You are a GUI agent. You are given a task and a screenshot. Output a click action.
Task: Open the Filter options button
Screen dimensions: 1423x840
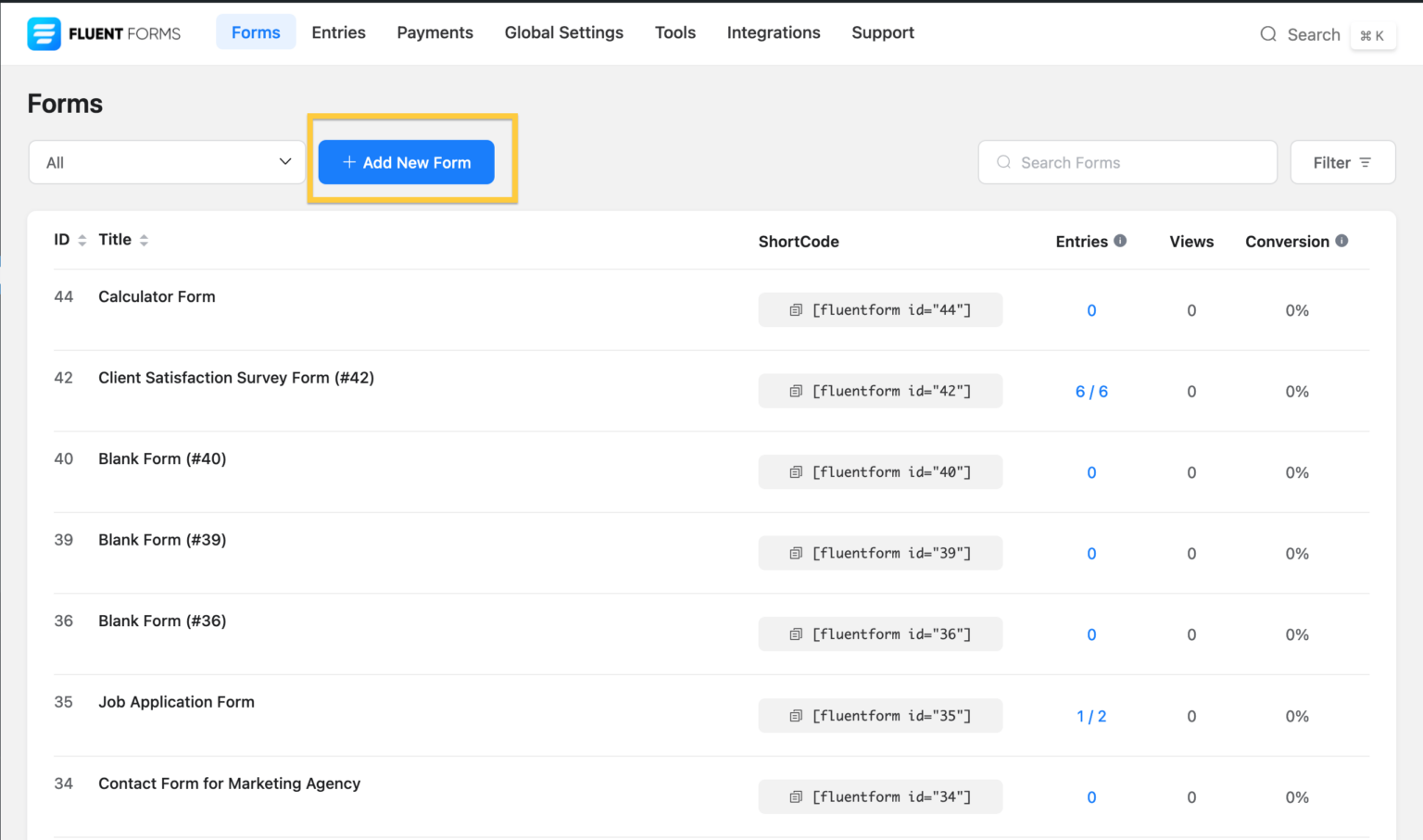coord(1341,163)
